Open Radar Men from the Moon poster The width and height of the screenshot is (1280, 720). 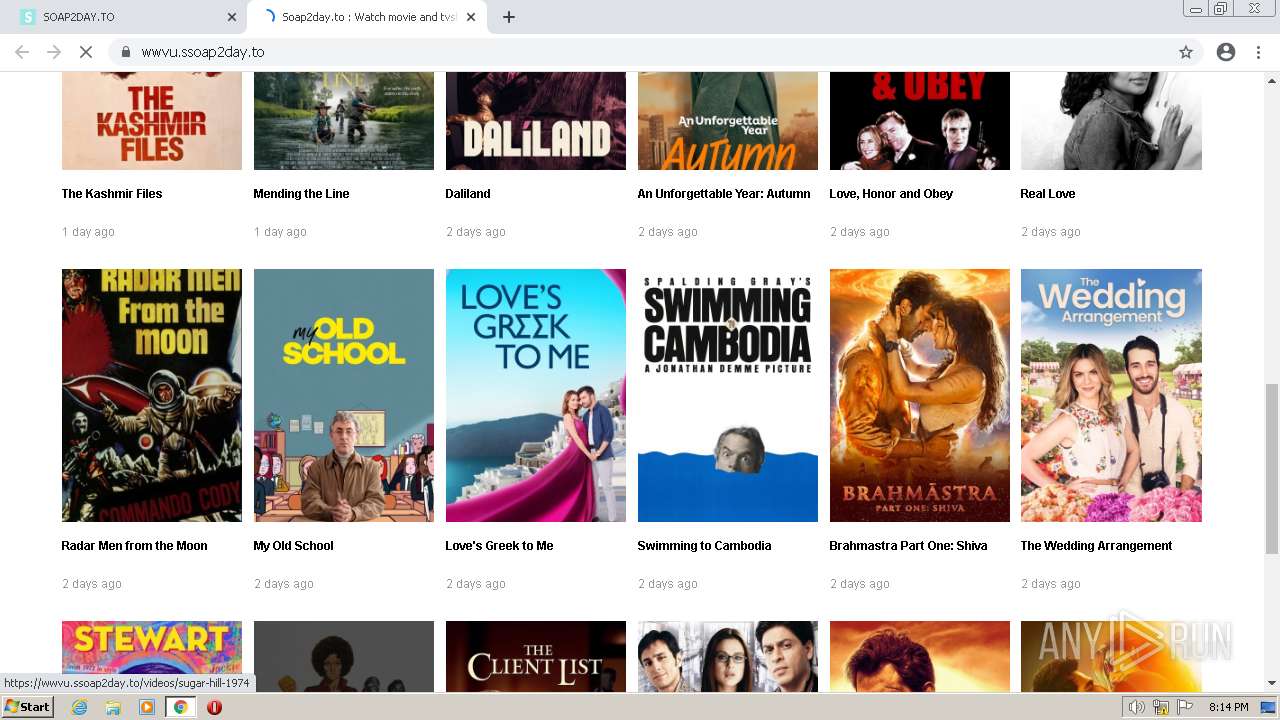click(x=152, y=395)
